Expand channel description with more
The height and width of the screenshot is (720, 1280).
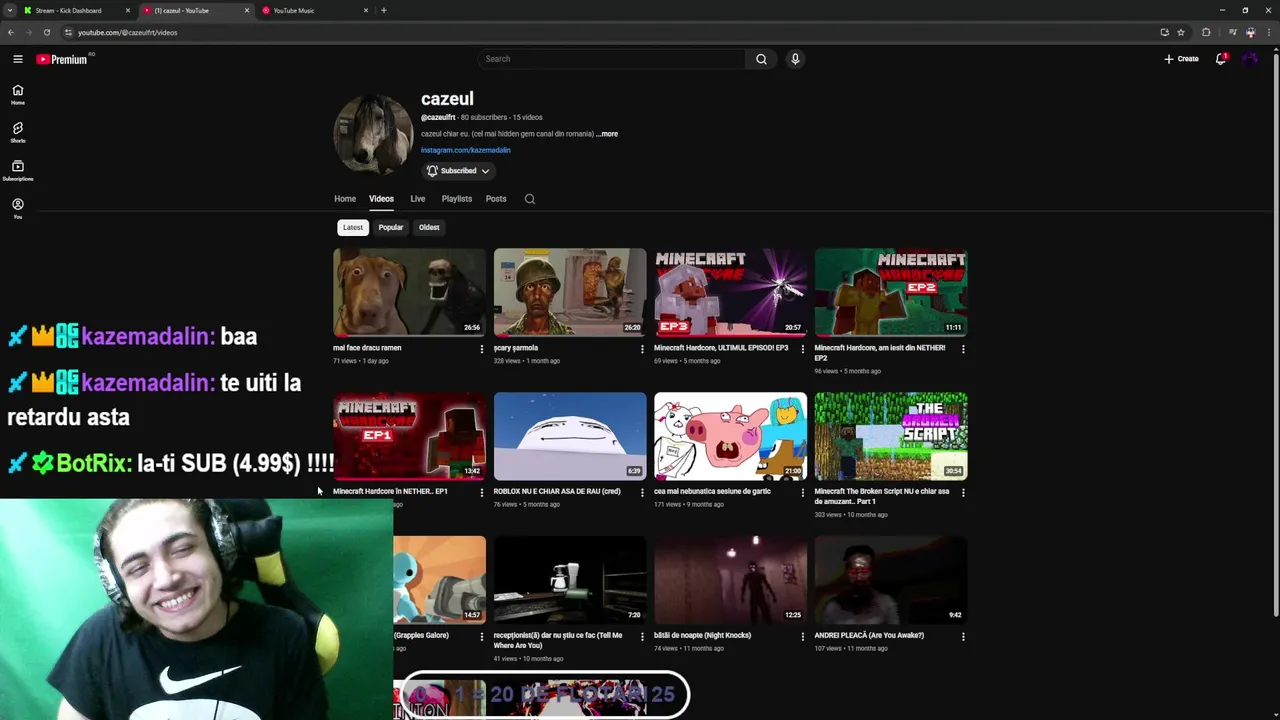[607, 134]
